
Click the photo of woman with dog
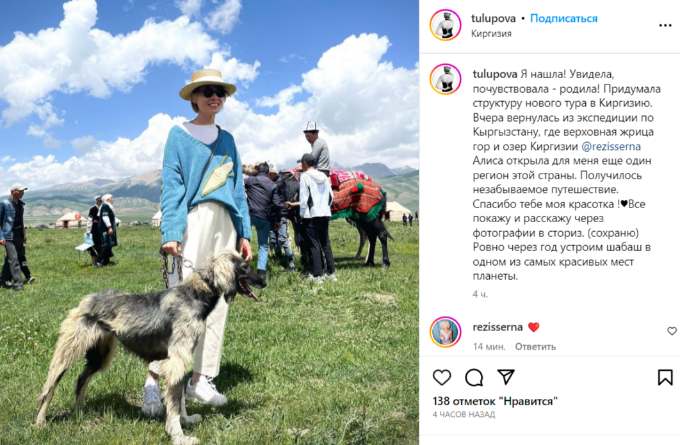pyautogui.click(x=209, y=222)
